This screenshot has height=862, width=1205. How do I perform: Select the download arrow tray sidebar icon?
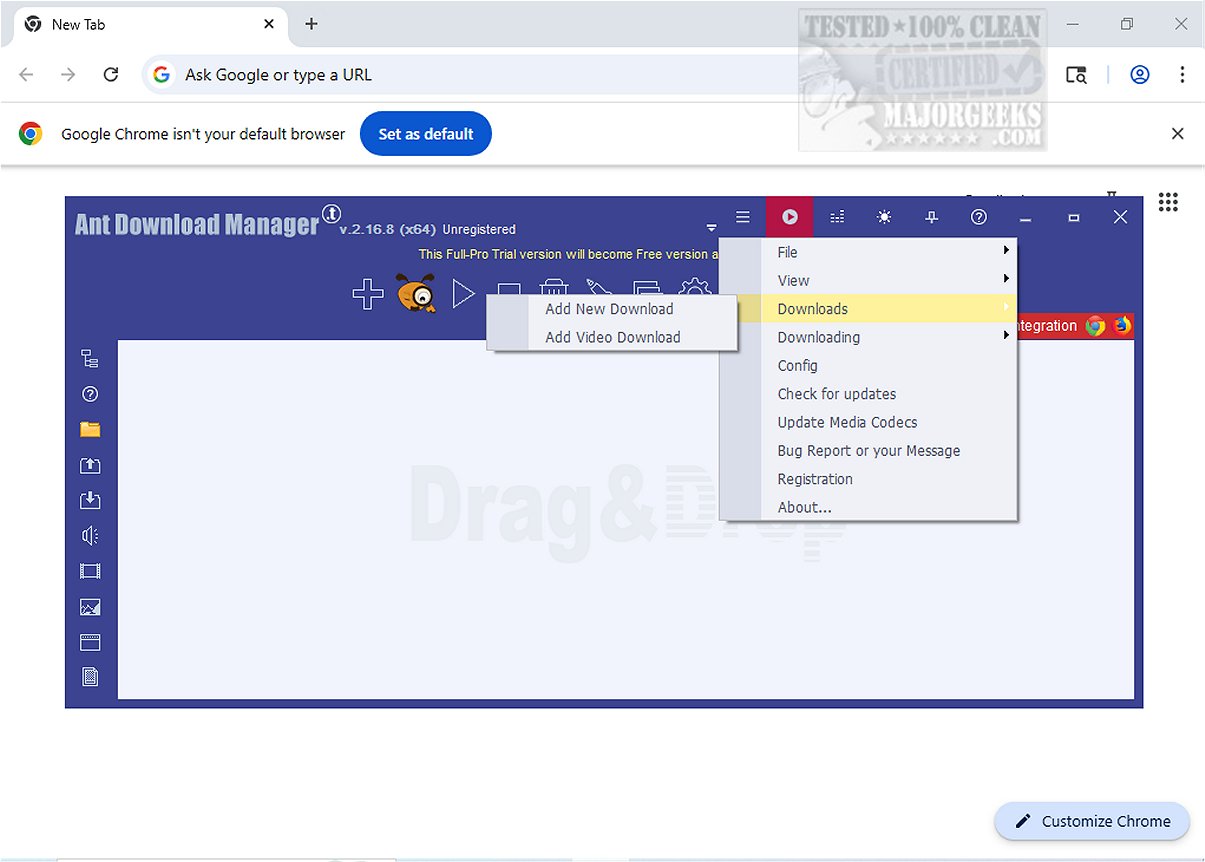pyautogui.click(x=90, y=500)
